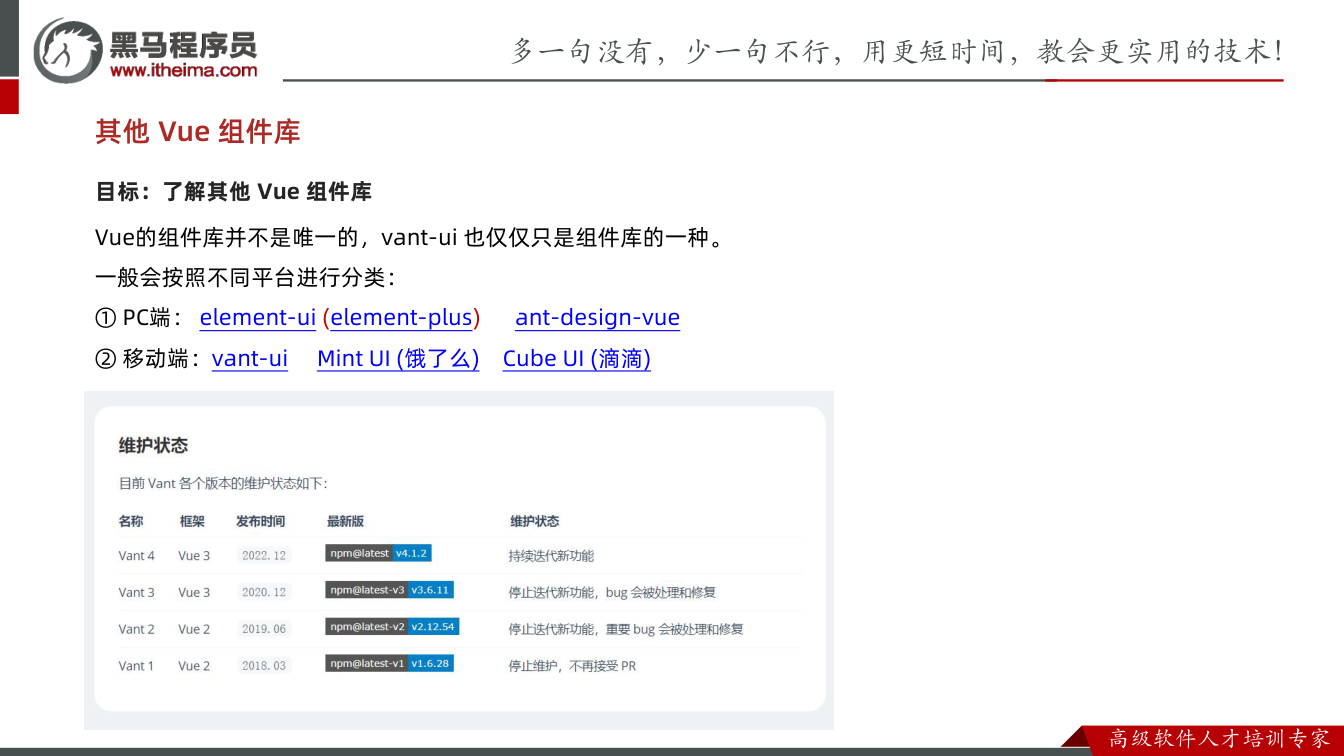The image size is (1344, 756).
Task: Click the www.itheima.com website text
Action: point(184,70)
